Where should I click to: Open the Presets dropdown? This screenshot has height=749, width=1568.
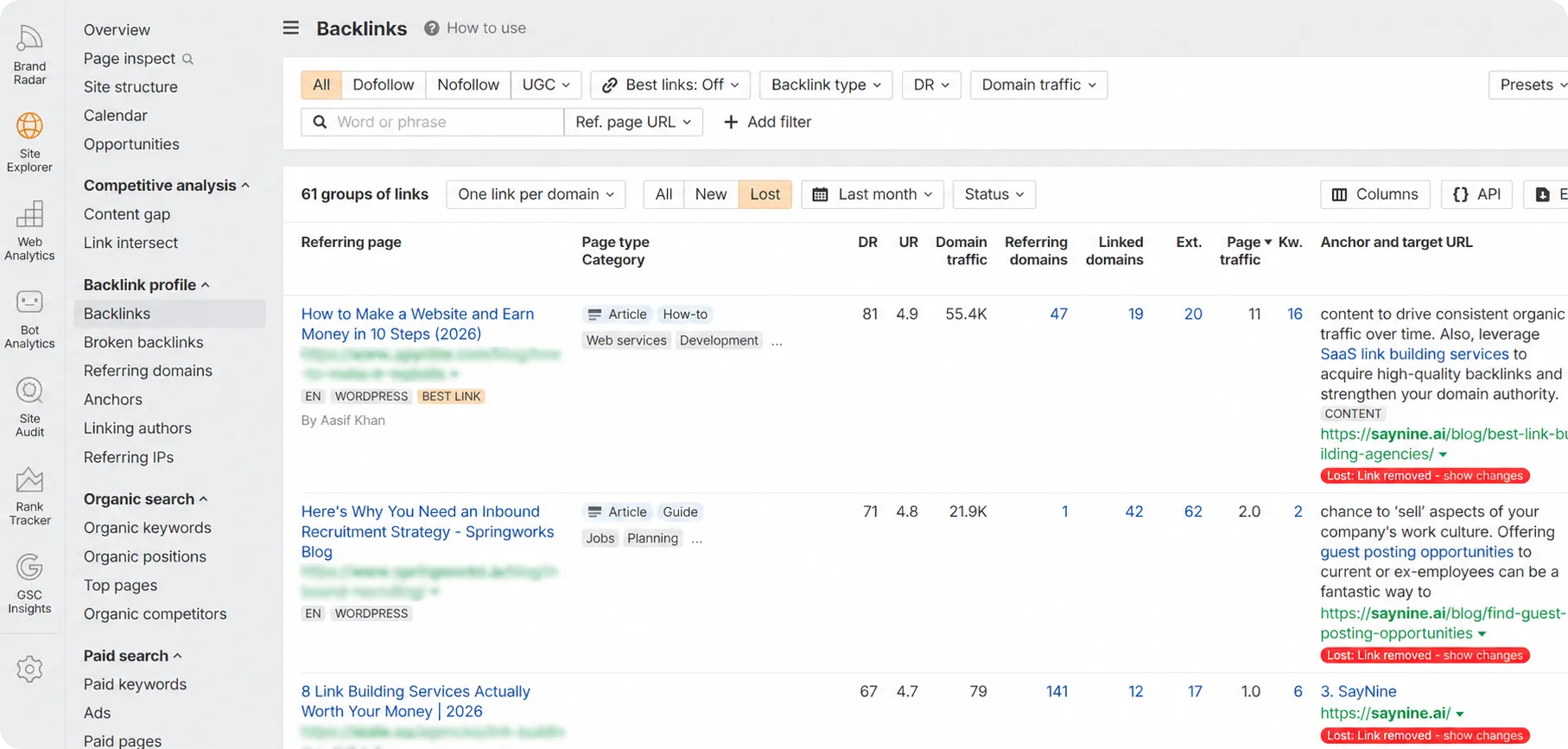tap(1529, 85)
